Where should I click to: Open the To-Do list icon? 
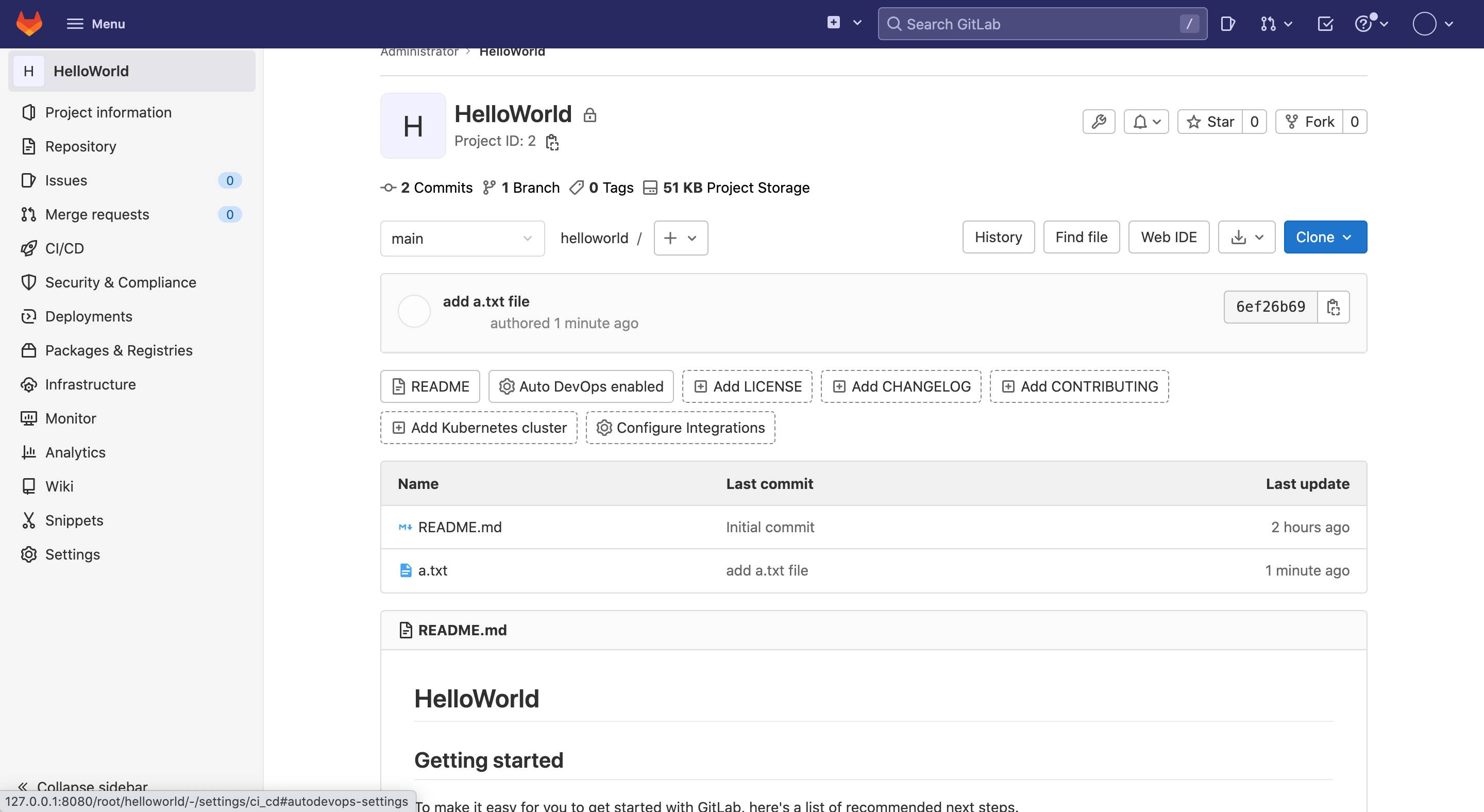(1325, 24)
